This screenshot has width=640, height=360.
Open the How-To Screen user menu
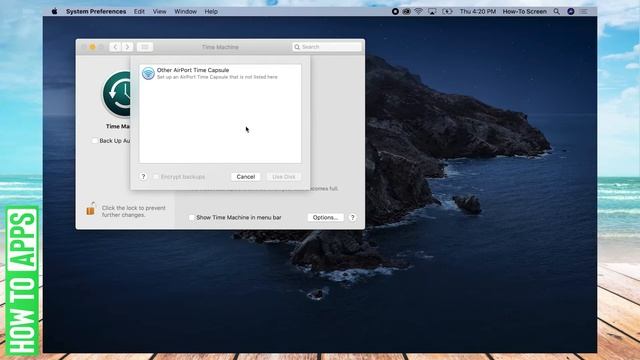coord(524,11)
